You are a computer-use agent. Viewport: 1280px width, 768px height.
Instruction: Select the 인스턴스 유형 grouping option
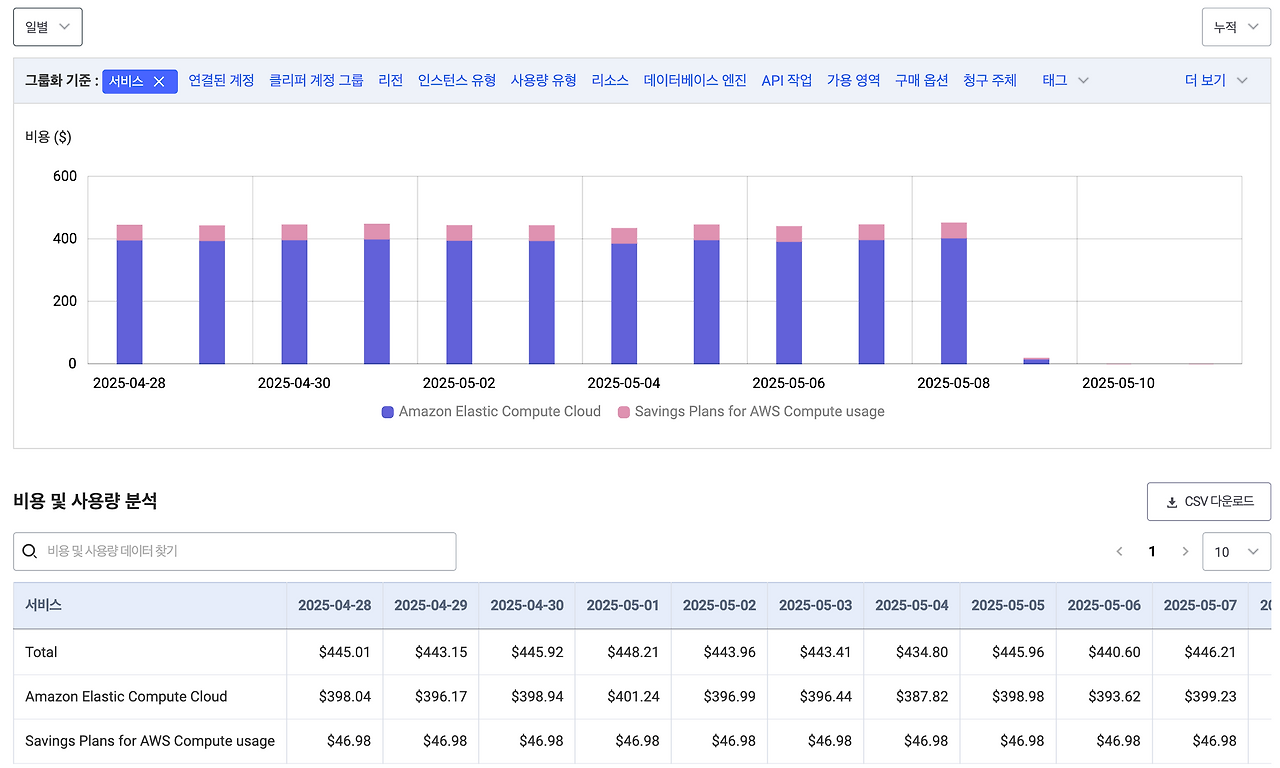(x=457, y=80)
